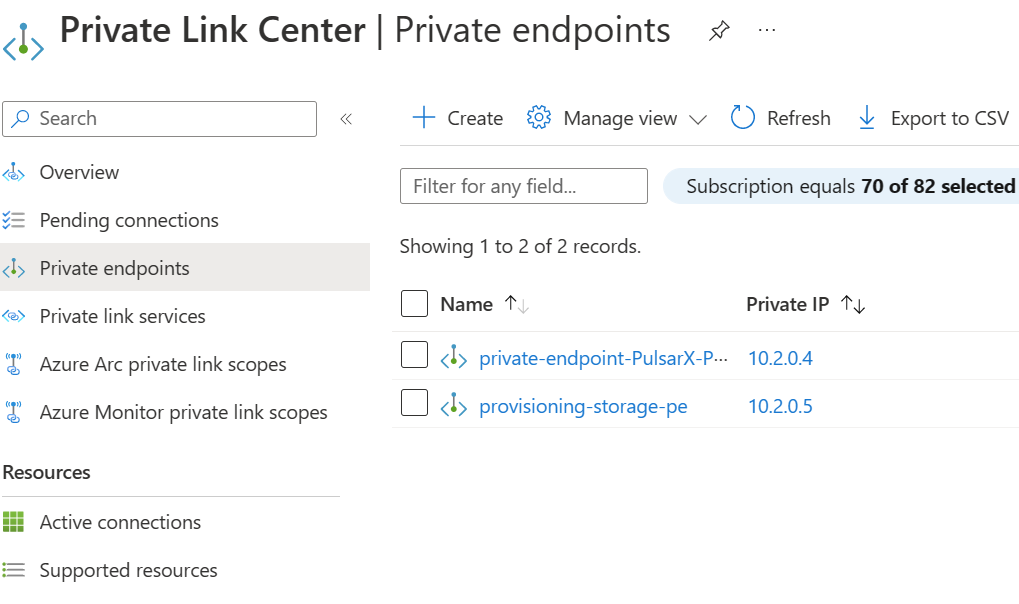Screen dimensions: 1019x604
Task: Expand the Manage view dropdown chevron
Action: pyautogui.click(x=698, y=119)
